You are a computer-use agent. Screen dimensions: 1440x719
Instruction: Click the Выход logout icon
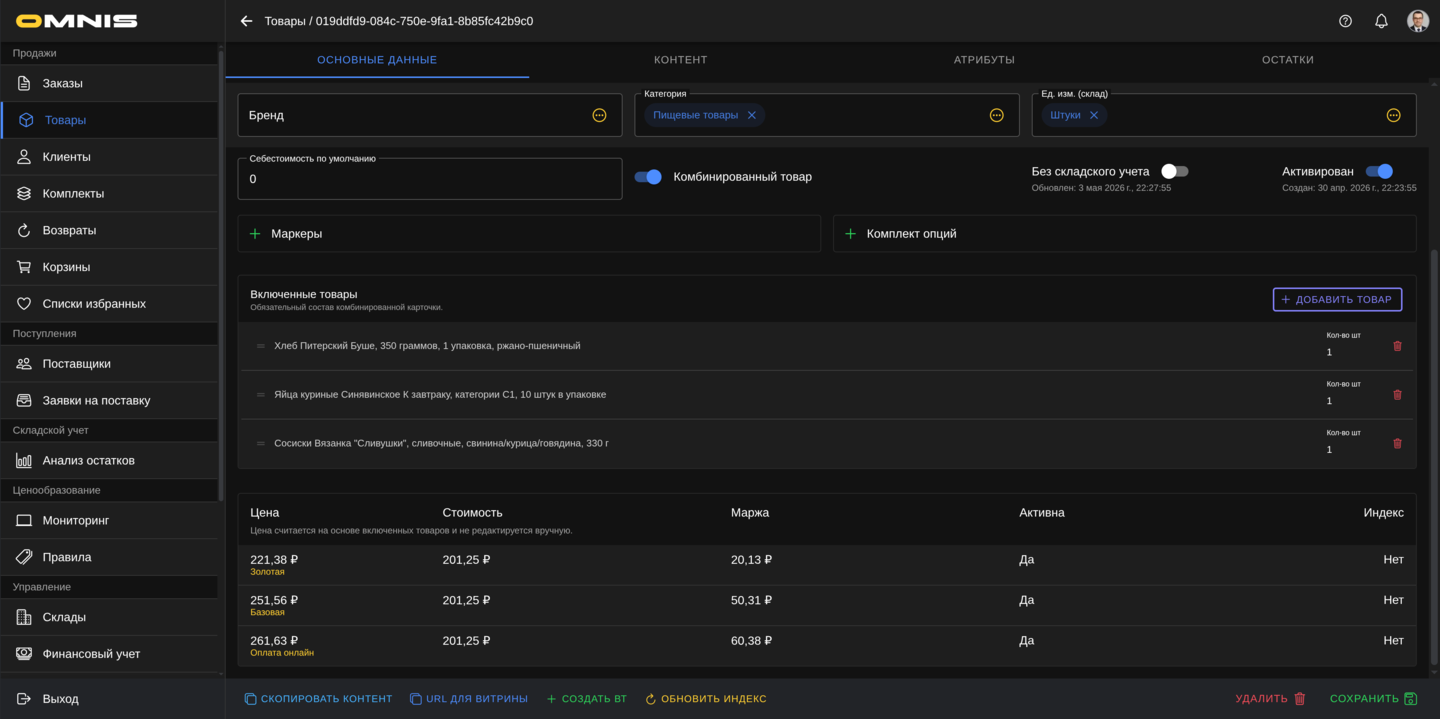(24, 699)
